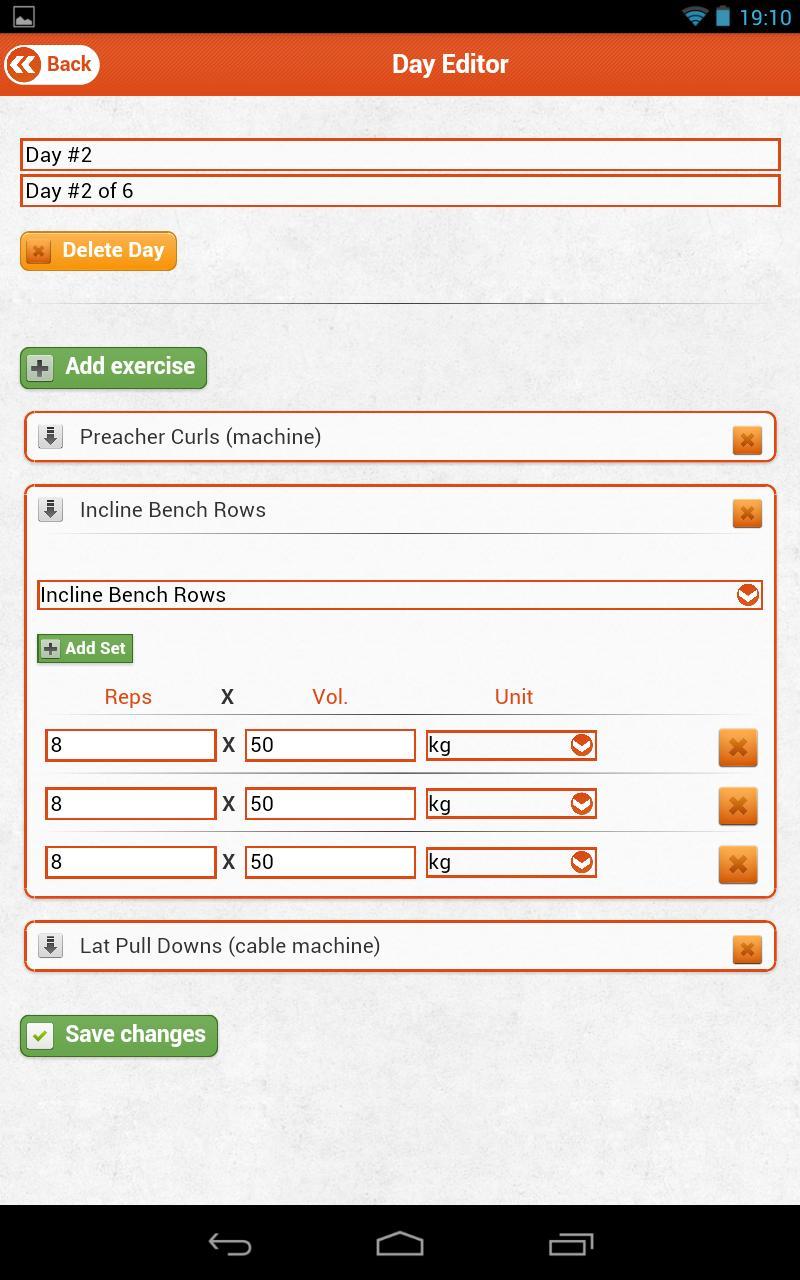Screen dimensions: 800x1280
Task: Tap the Back navigation button
Action: [52, 64]
